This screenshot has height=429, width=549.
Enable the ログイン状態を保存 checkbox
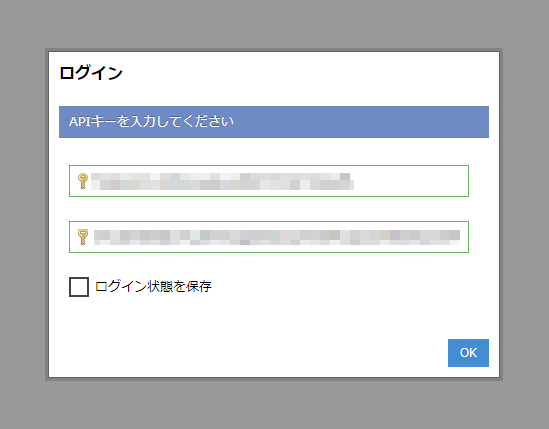click(79, 287)
